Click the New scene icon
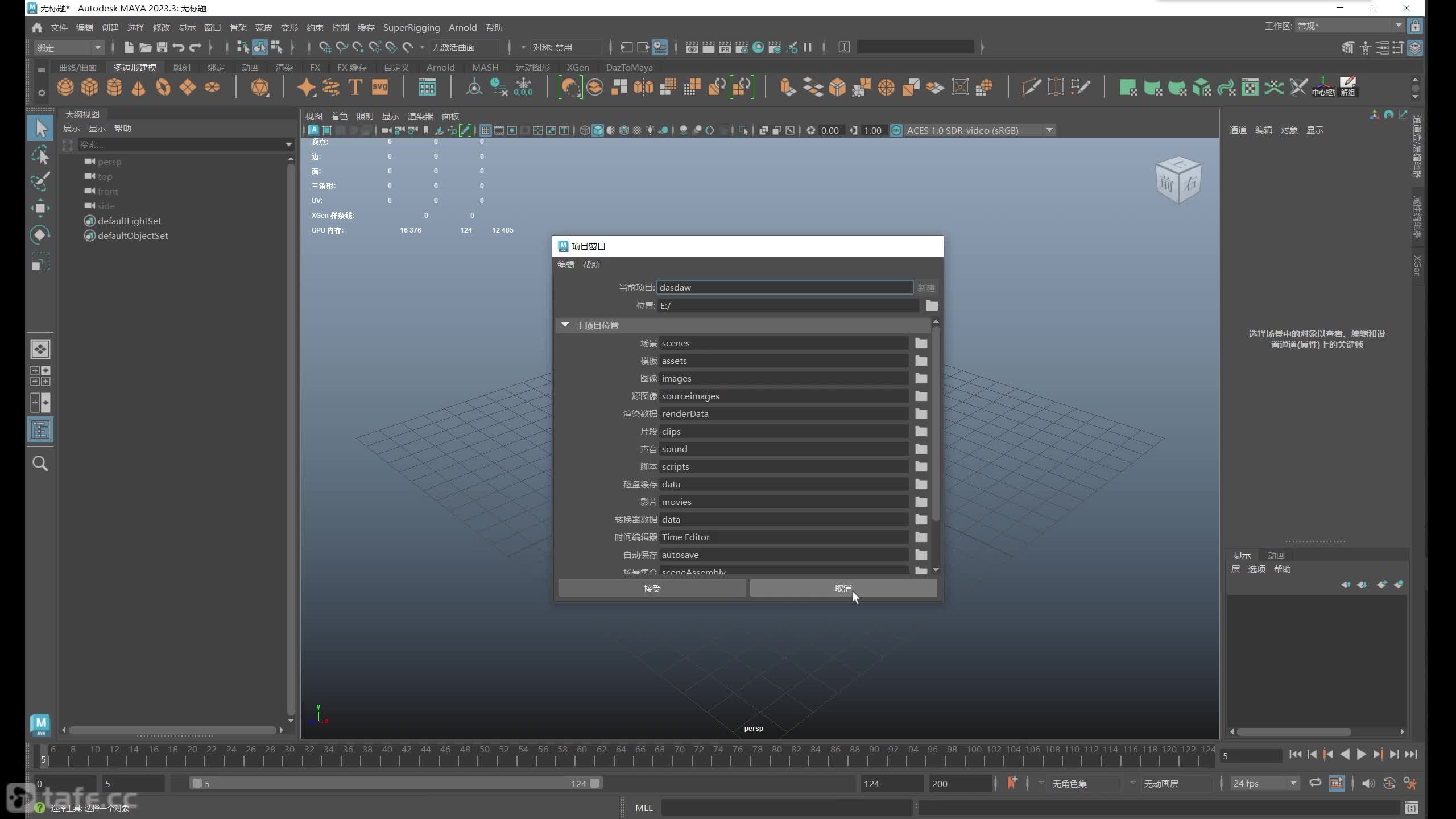 click(x=129, y=48)
